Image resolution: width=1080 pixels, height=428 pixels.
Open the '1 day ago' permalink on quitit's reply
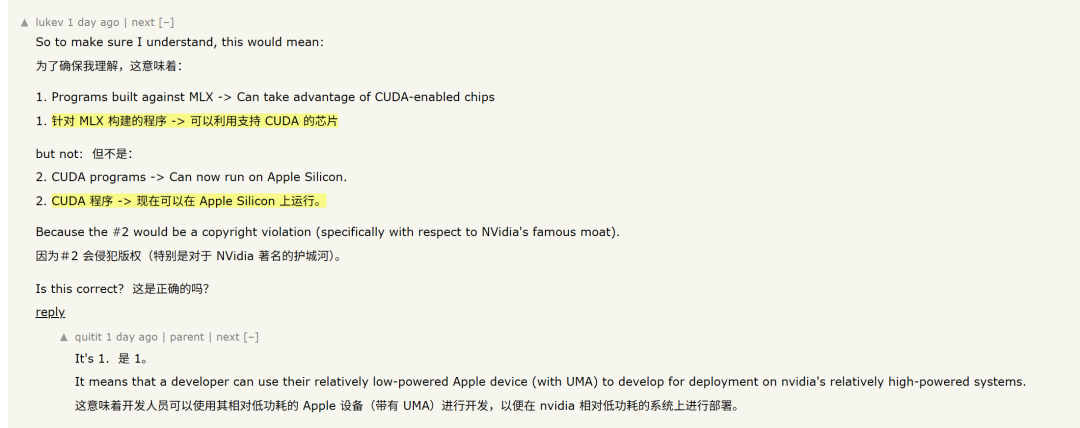tap(132, 337)
